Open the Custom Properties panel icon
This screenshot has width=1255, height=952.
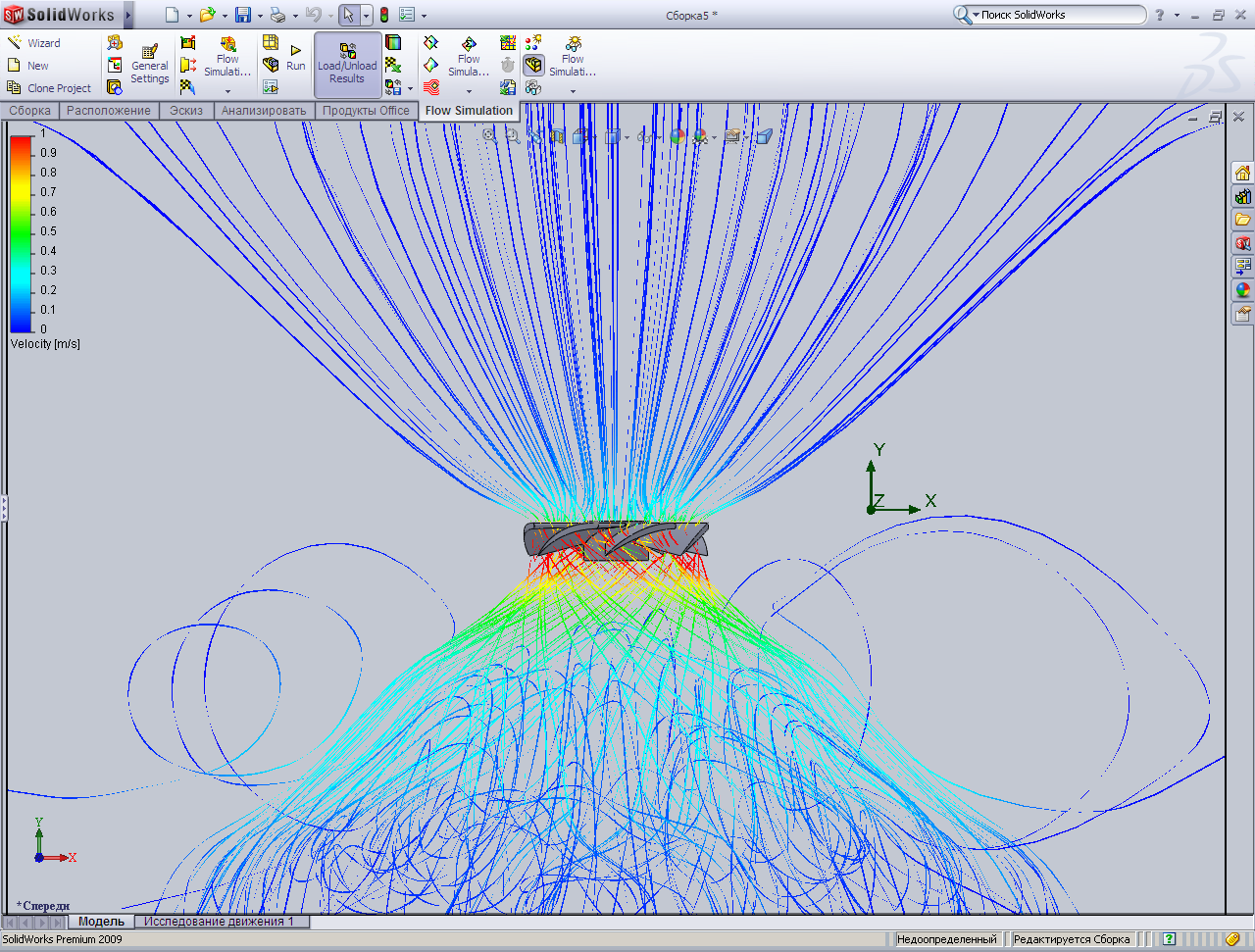click(1243, 314)
